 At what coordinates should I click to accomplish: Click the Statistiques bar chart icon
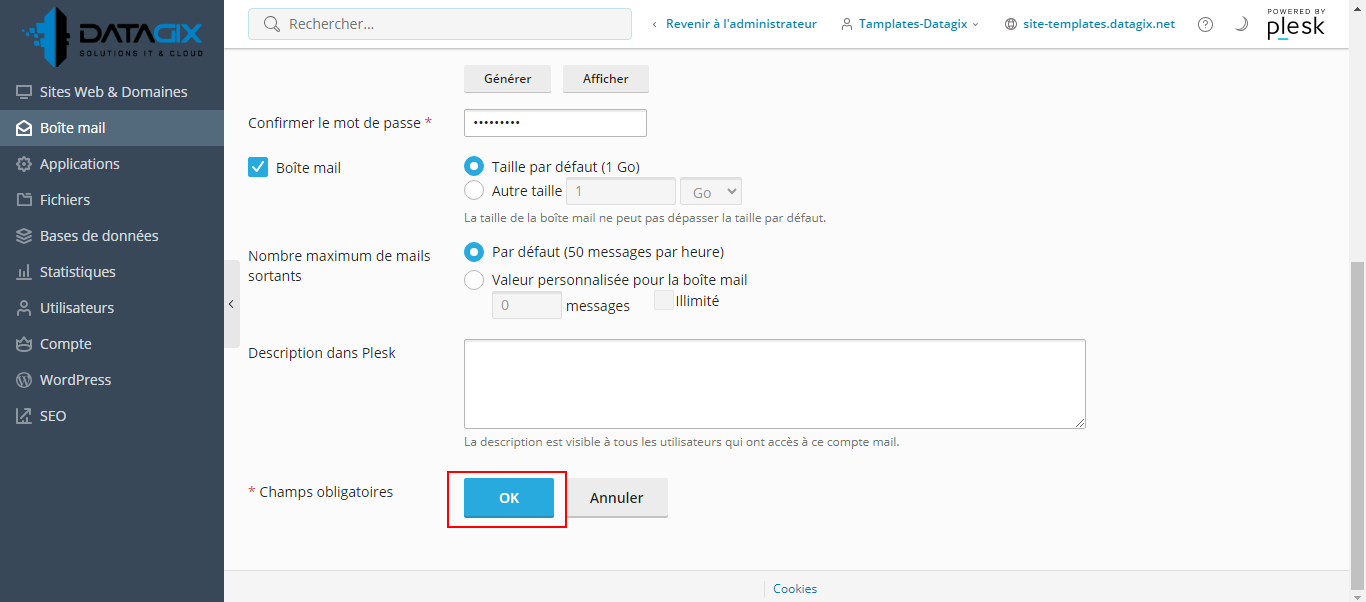[23, 272]
